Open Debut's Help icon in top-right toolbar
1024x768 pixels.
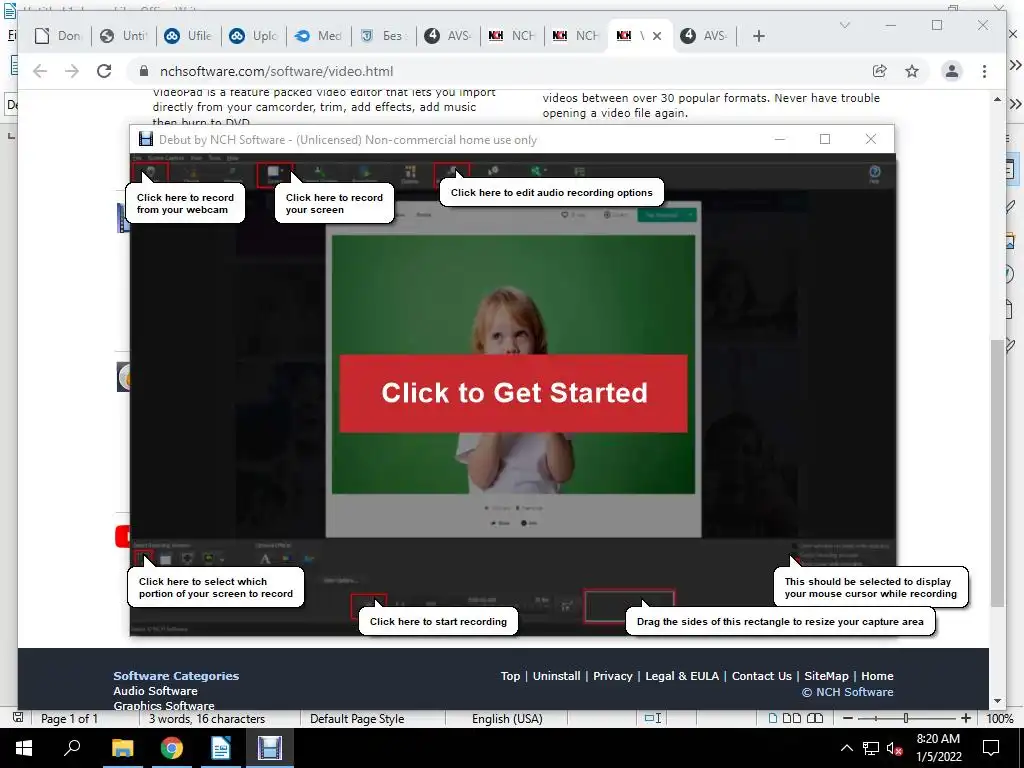coord(874,173)
